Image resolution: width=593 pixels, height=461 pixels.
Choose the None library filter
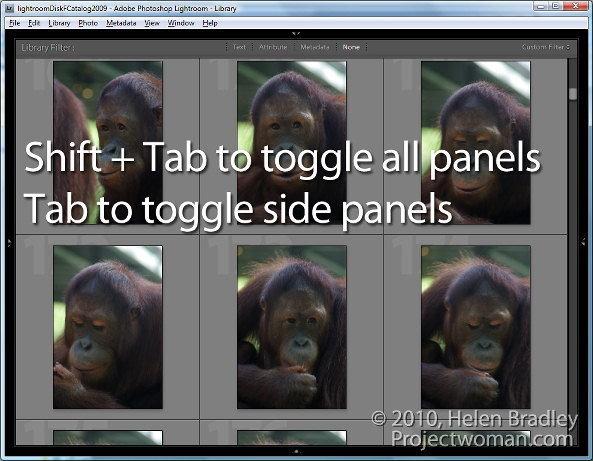351,47
